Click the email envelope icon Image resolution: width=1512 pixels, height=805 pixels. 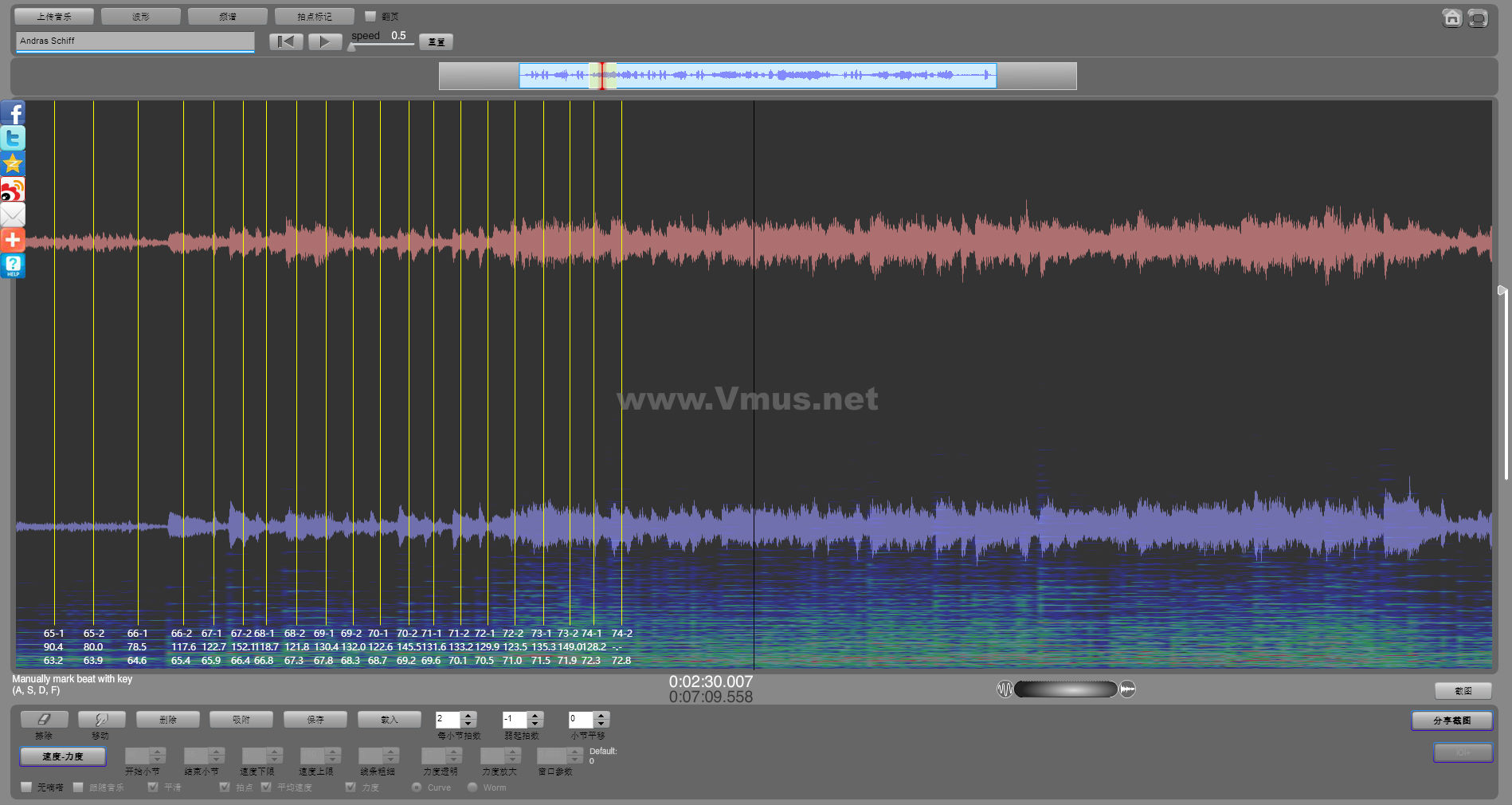[x=13, y=215]
